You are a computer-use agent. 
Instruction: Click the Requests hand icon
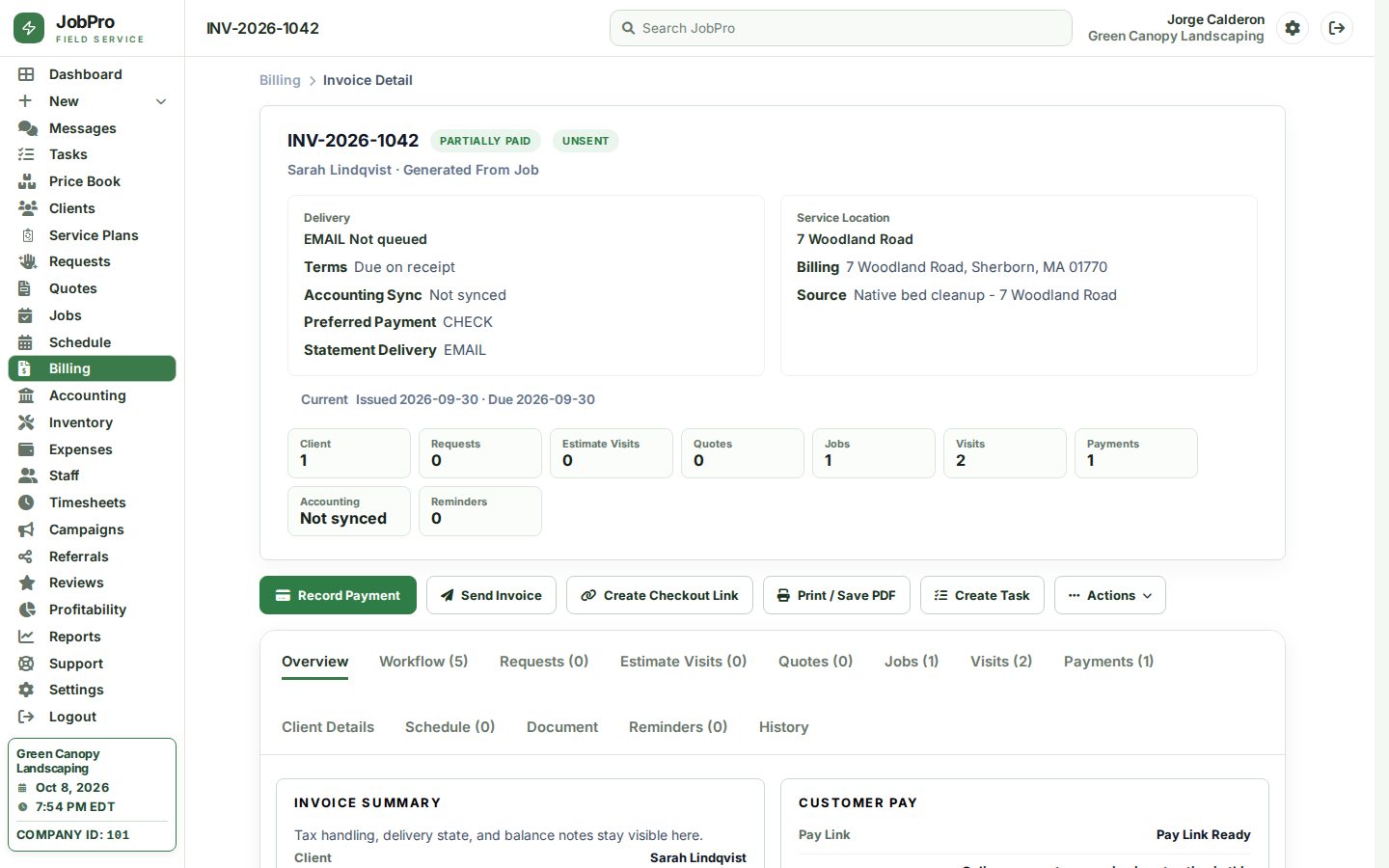tap(27, 261)
